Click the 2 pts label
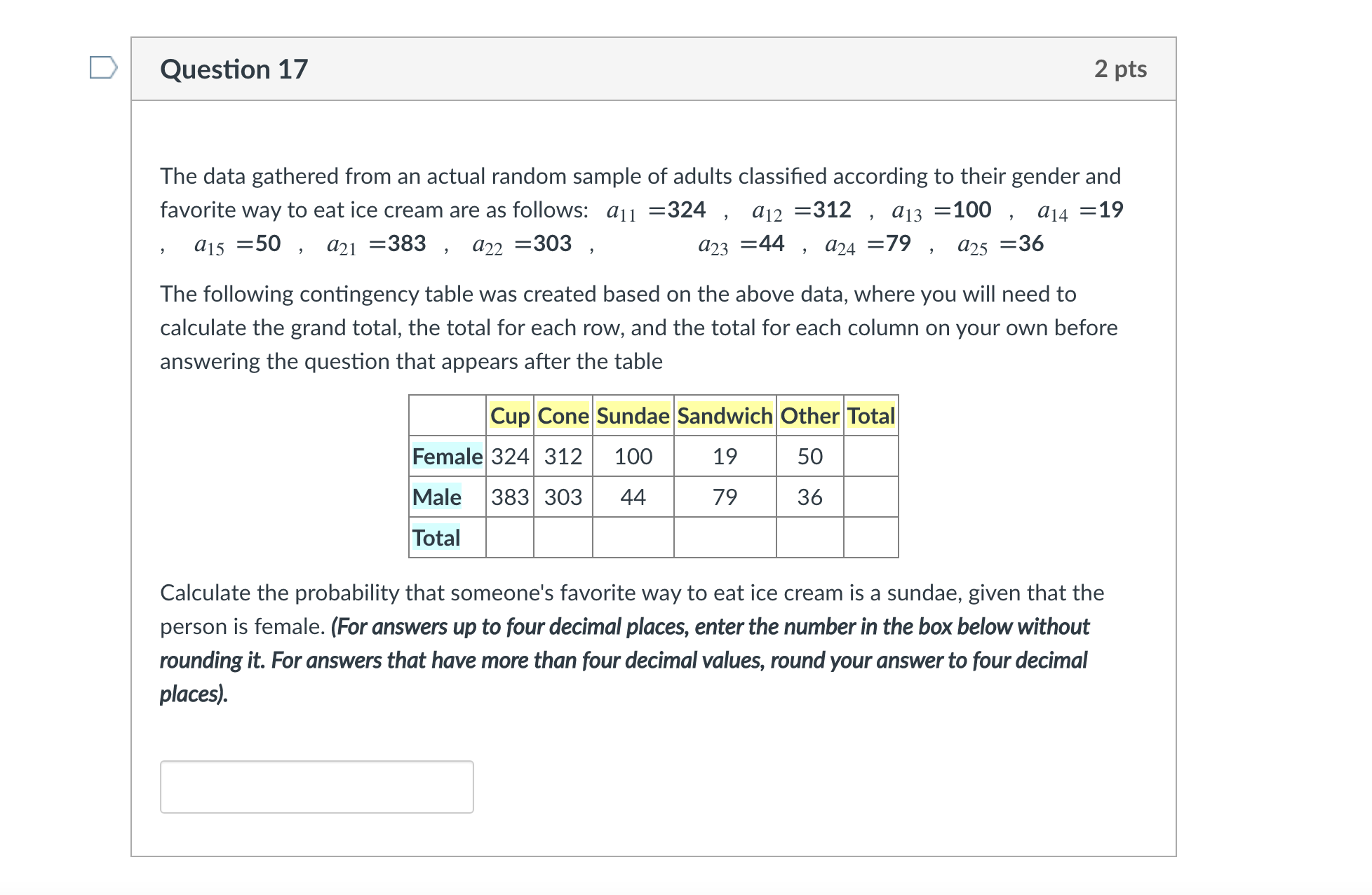 click(x=1122, y=68)
